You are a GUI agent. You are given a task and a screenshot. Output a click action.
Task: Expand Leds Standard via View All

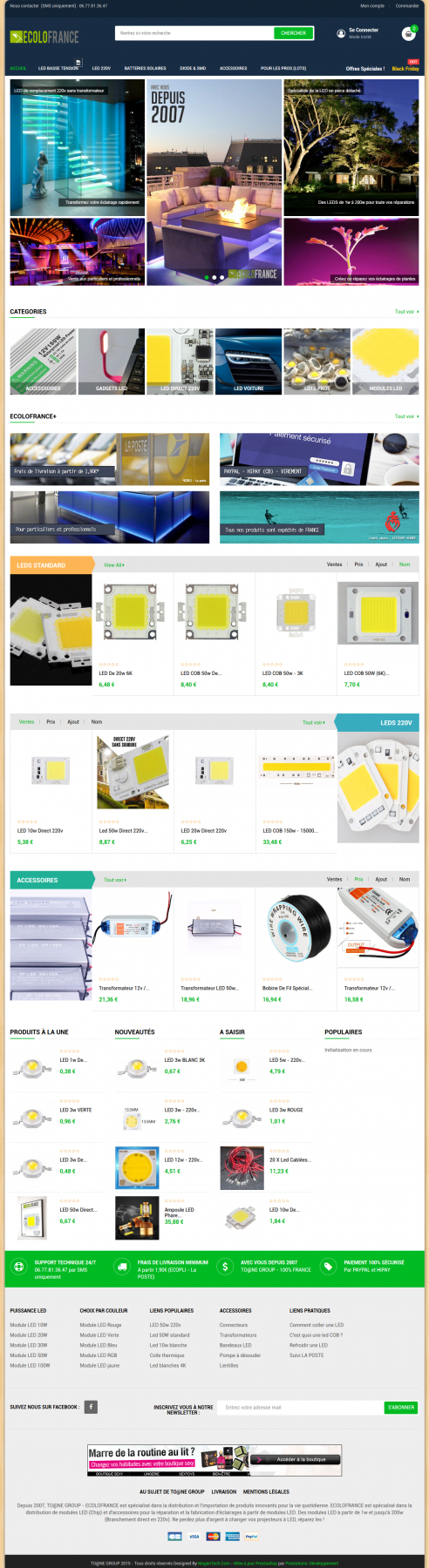click(114, 564)
